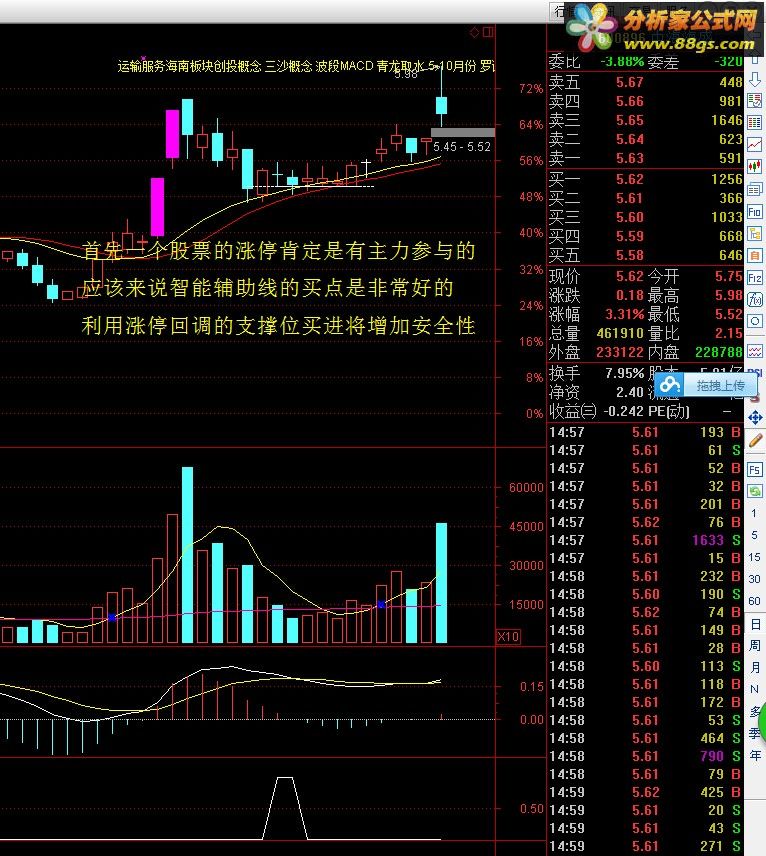Click the X10 volume scale label
Screen dimensions: 766x856
pos(508,637)
